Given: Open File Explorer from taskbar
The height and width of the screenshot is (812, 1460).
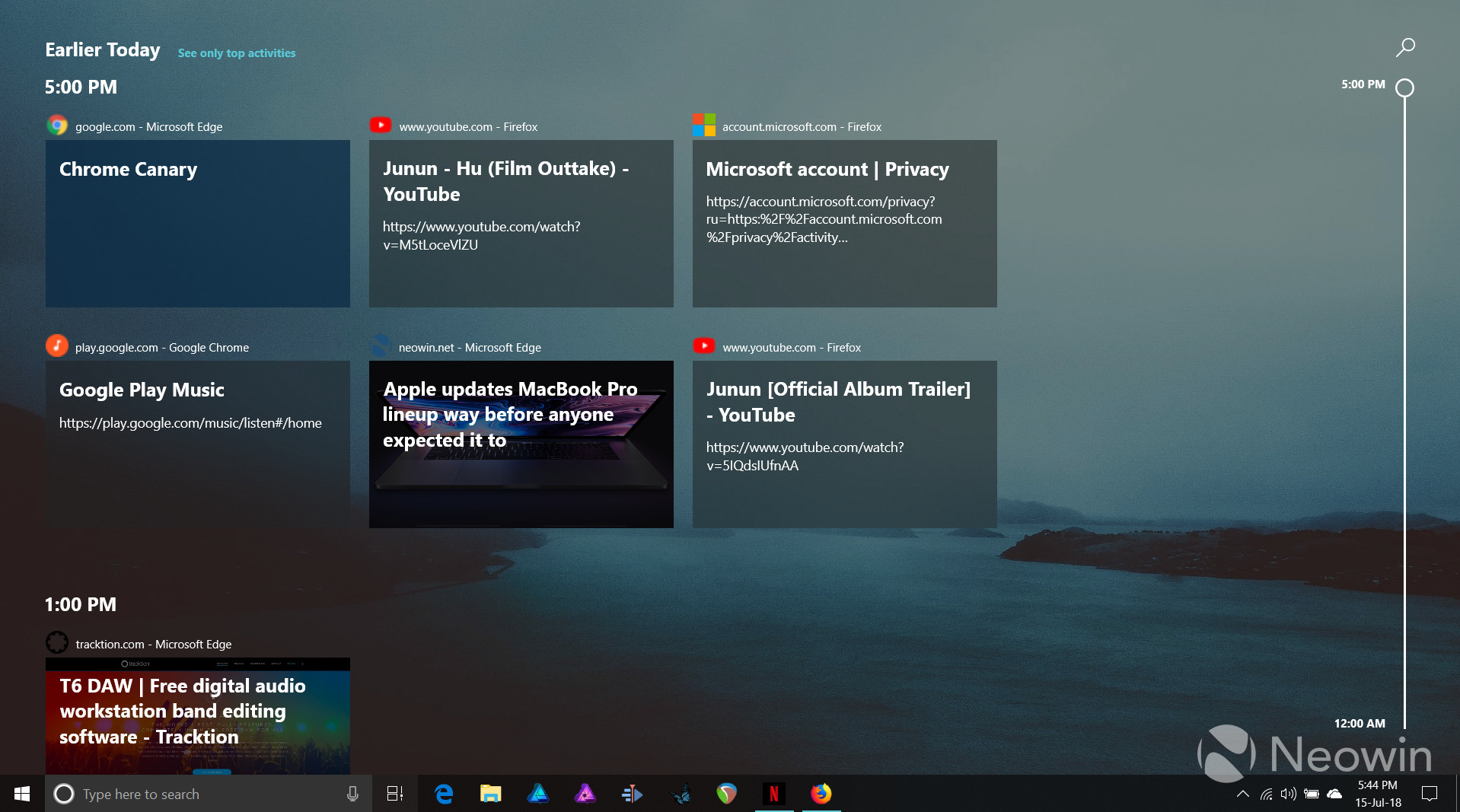Looking at the screenshot, I should pyautogui.click(x=491, y=794).
